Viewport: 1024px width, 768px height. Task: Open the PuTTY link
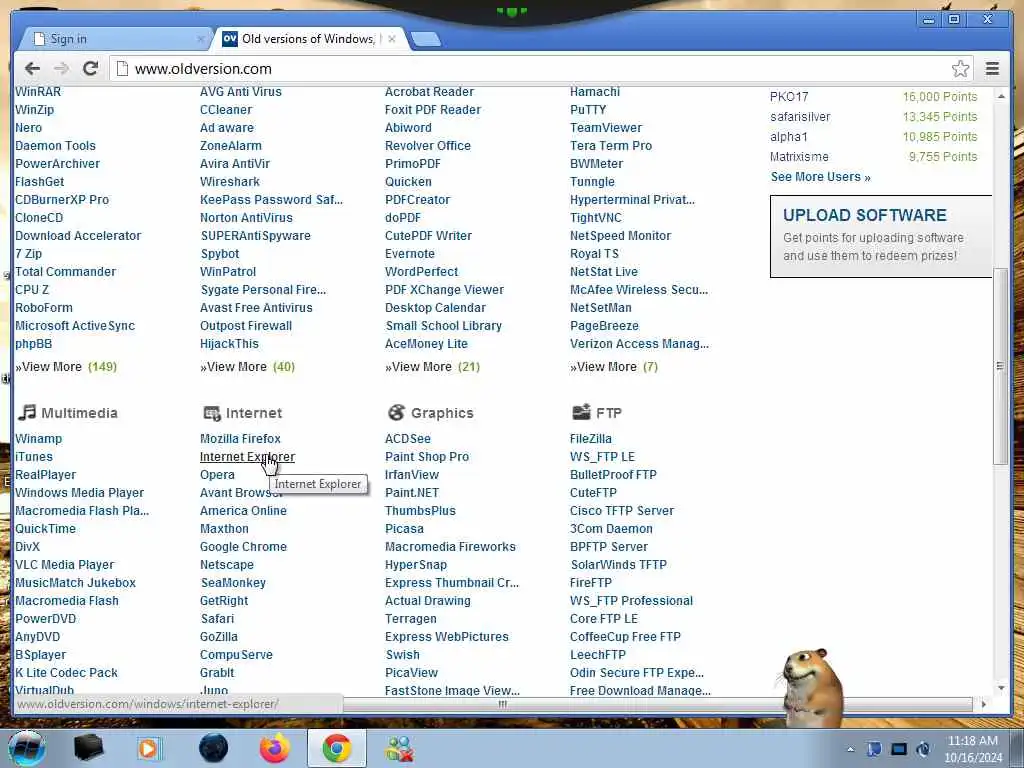pyautogui.click(x=588, y=110)
